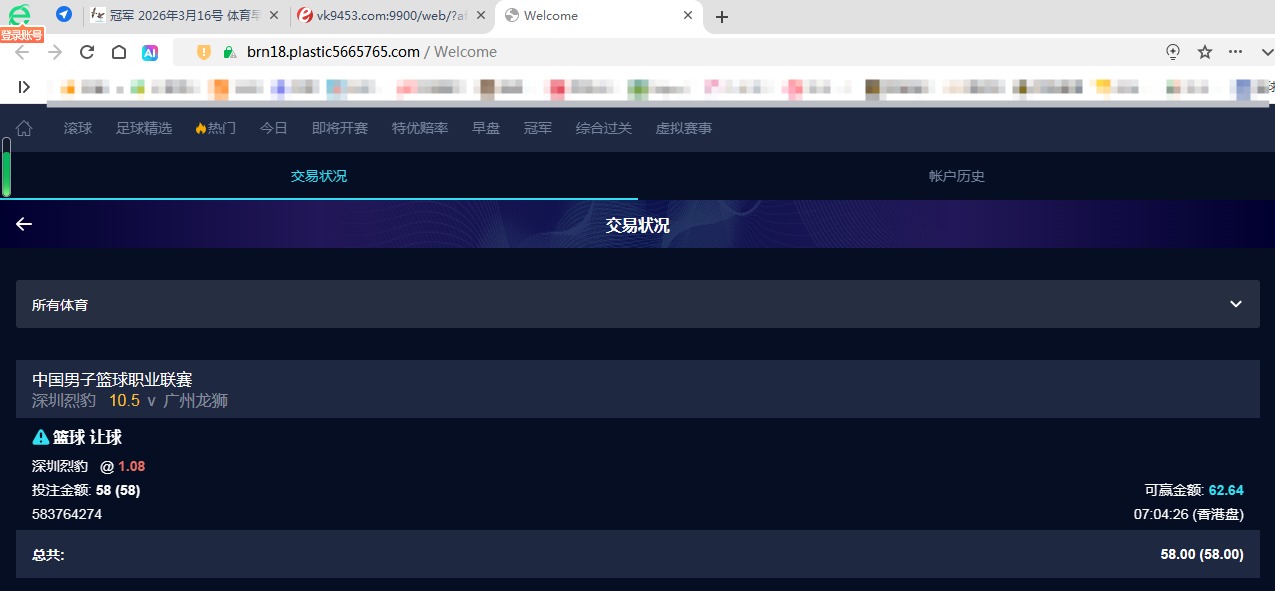Open the browser three-dots more menu
1275x591 pixels.
pos(1236,52)
